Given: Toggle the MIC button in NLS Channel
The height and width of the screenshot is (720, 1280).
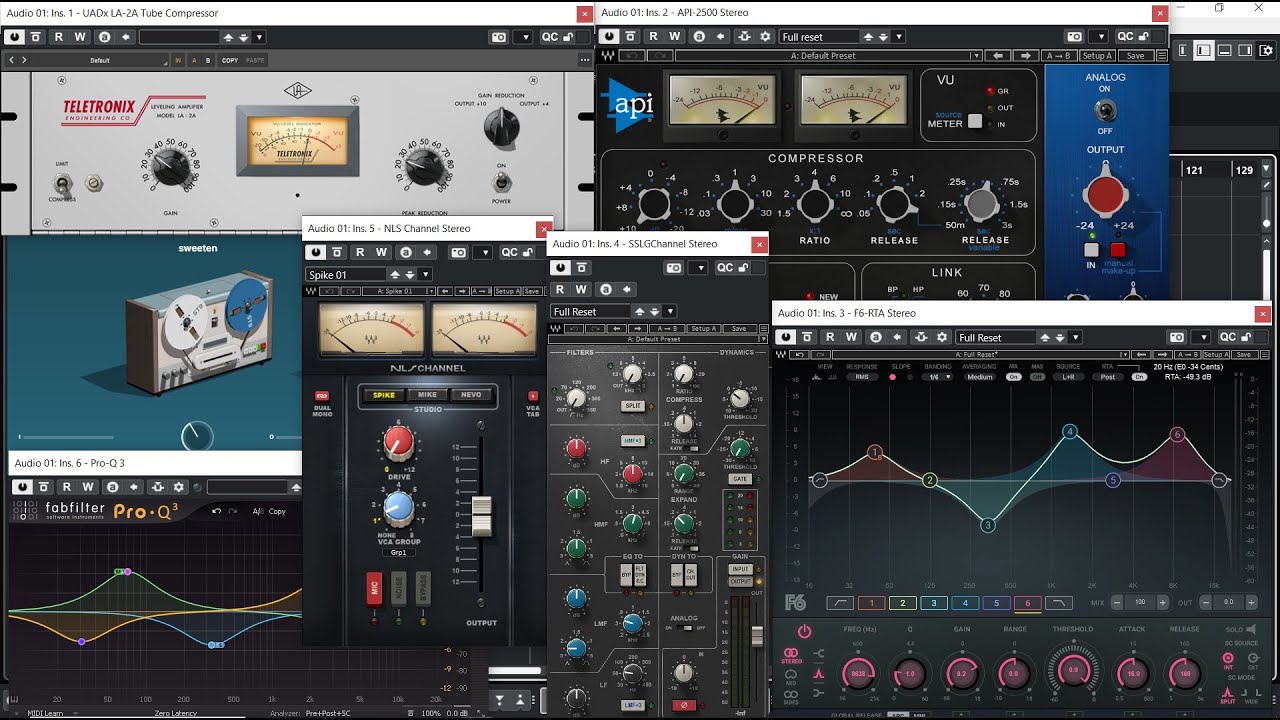Looking at the screenshot, I should (374, 588).
